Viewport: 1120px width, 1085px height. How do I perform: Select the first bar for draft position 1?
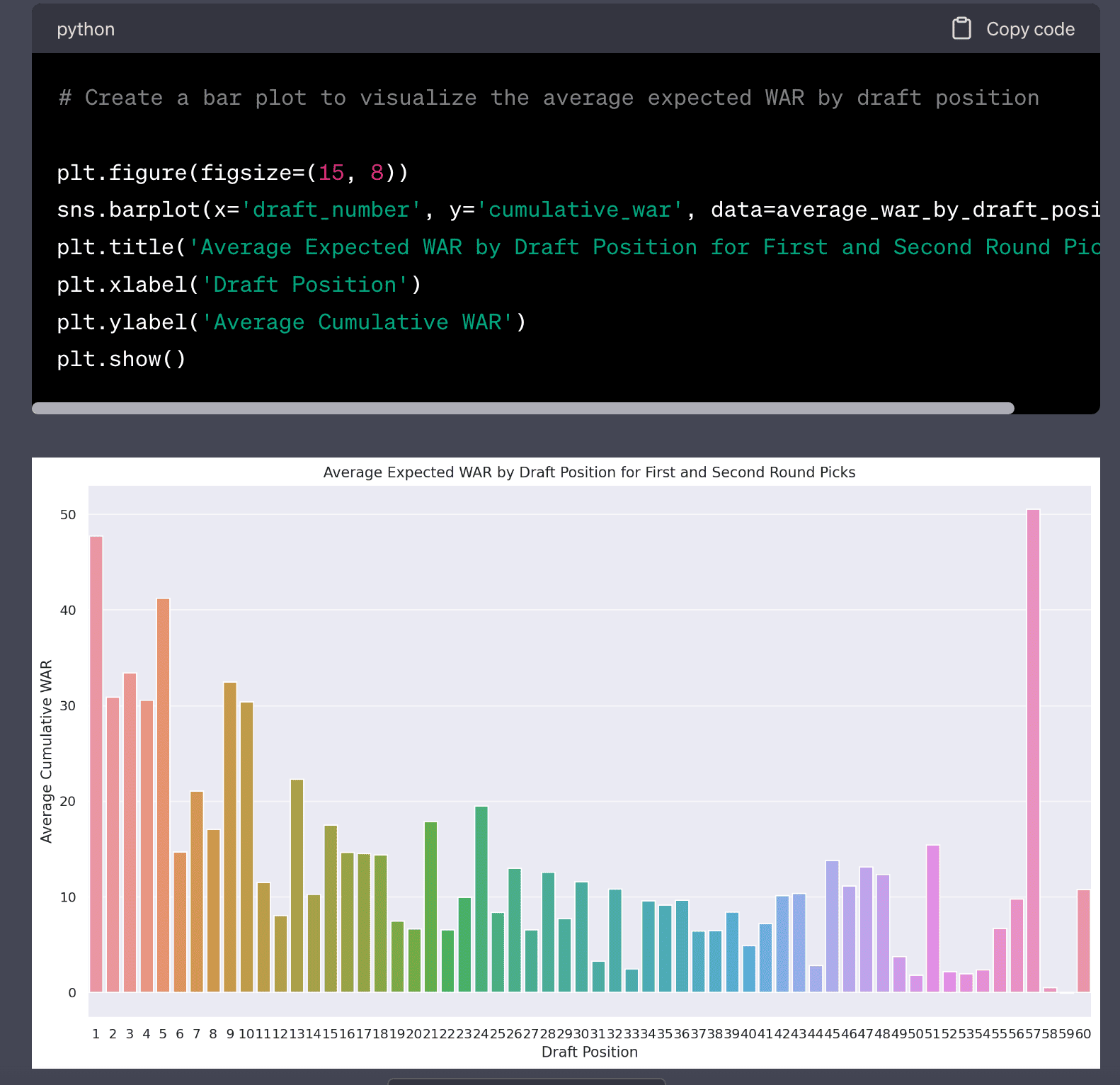(96, 765)
